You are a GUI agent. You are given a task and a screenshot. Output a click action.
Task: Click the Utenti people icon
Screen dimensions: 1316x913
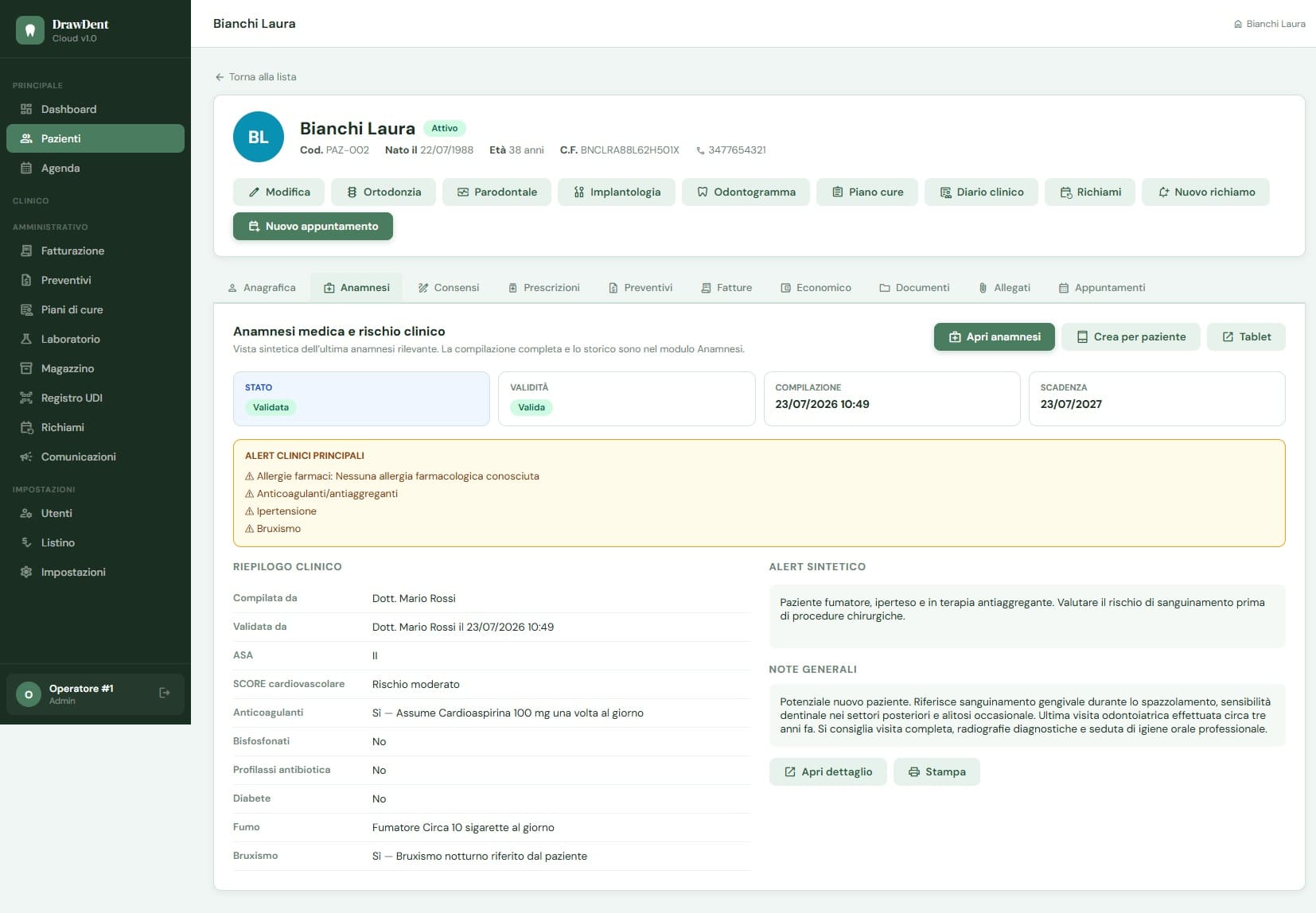[x=26, y=513]
